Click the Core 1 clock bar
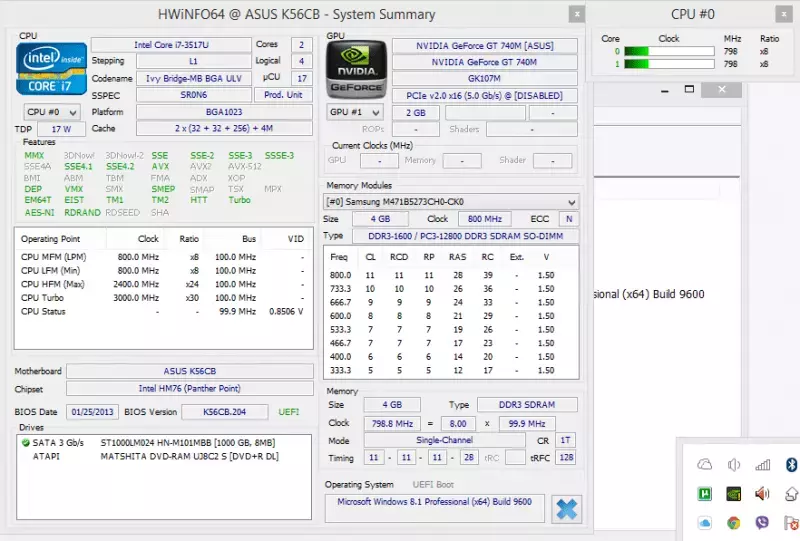Image resolution: width=800 pixels, height=541 pixels. tap(669, 64)
